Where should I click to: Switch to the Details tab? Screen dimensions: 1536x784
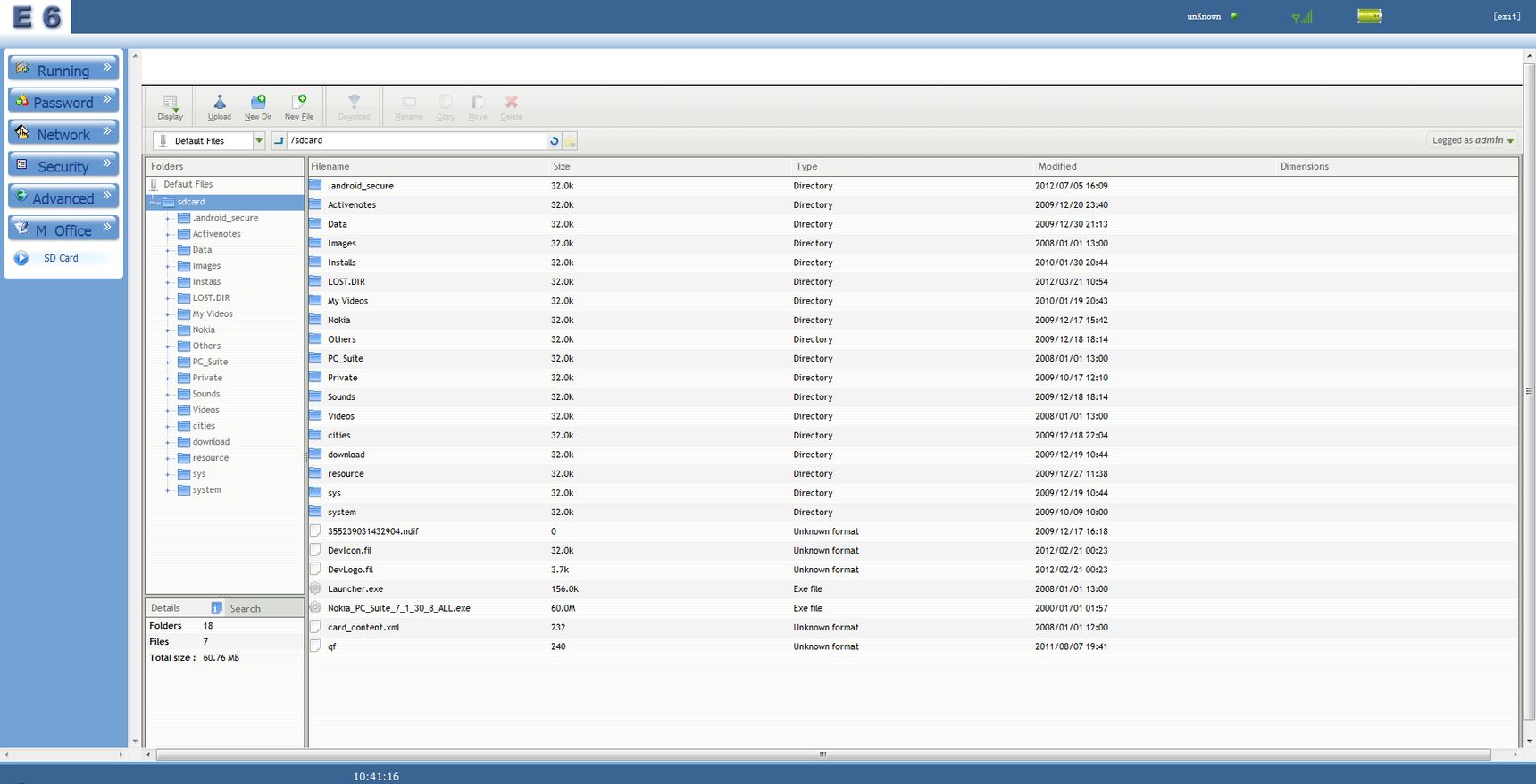pyautogui.click(x=165, y=608)
